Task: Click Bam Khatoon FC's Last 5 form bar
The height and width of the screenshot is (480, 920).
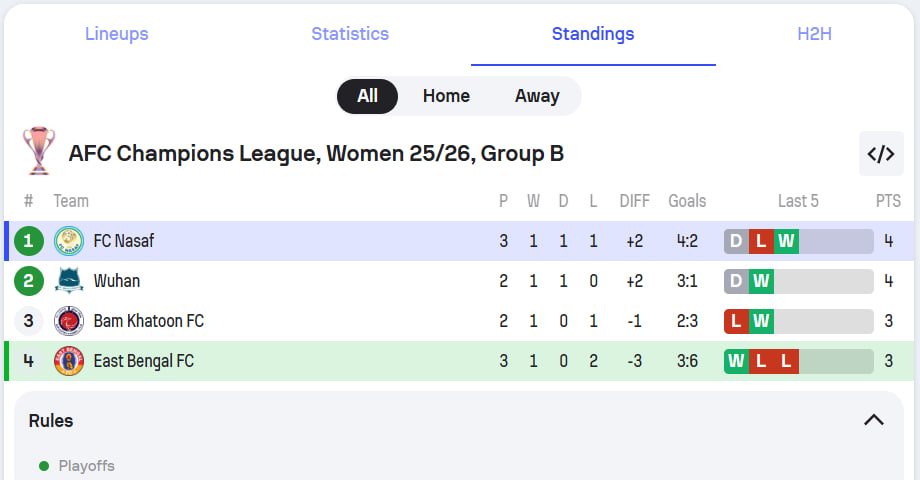Action: coord(798,321)
